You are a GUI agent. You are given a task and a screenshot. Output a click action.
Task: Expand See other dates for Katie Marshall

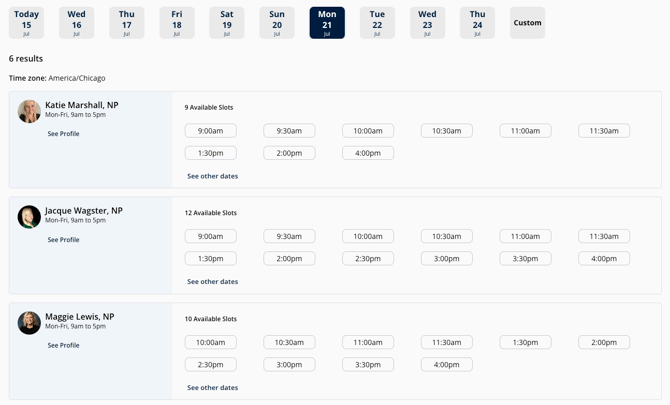pos(212,176)
